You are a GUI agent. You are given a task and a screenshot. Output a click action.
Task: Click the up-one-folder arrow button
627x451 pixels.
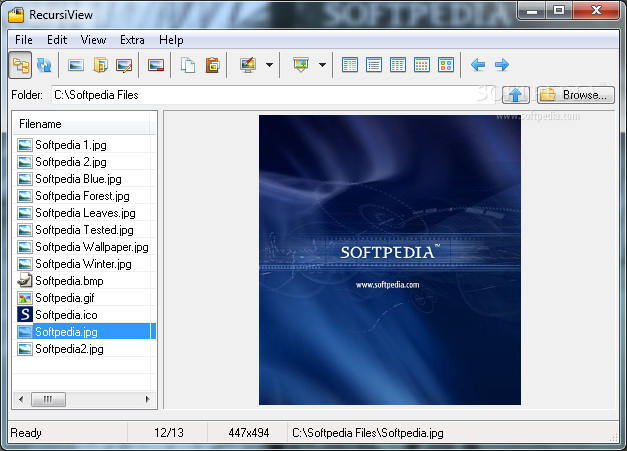tap(516, 95)
